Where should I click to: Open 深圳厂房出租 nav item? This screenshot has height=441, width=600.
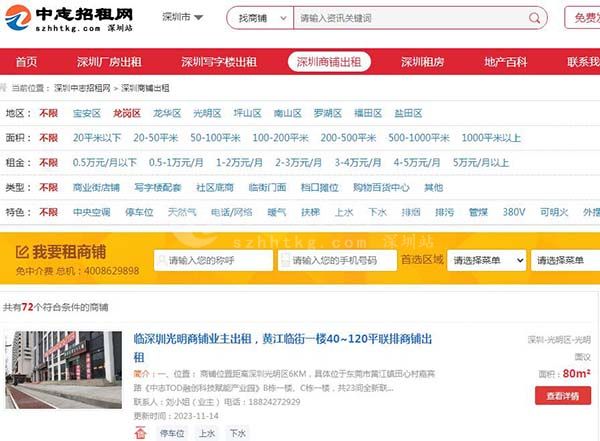coord(109,62)
